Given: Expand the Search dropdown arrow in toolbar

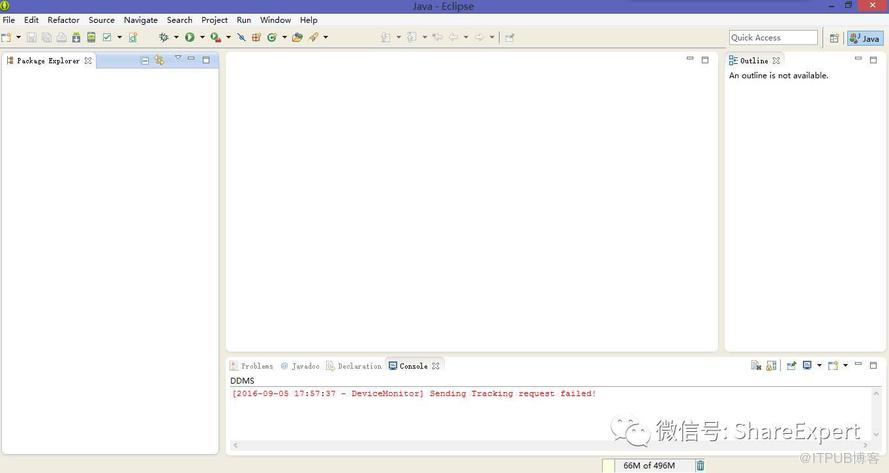Looking at the screenshot, I should pyautogui.click(x=325, y=37).
